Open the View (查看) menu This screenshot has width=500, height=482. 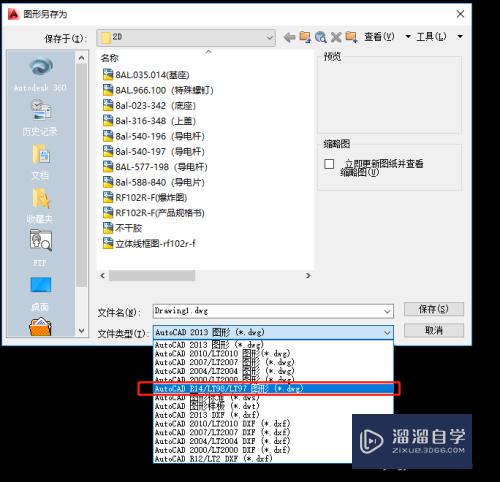coord(379,36)
